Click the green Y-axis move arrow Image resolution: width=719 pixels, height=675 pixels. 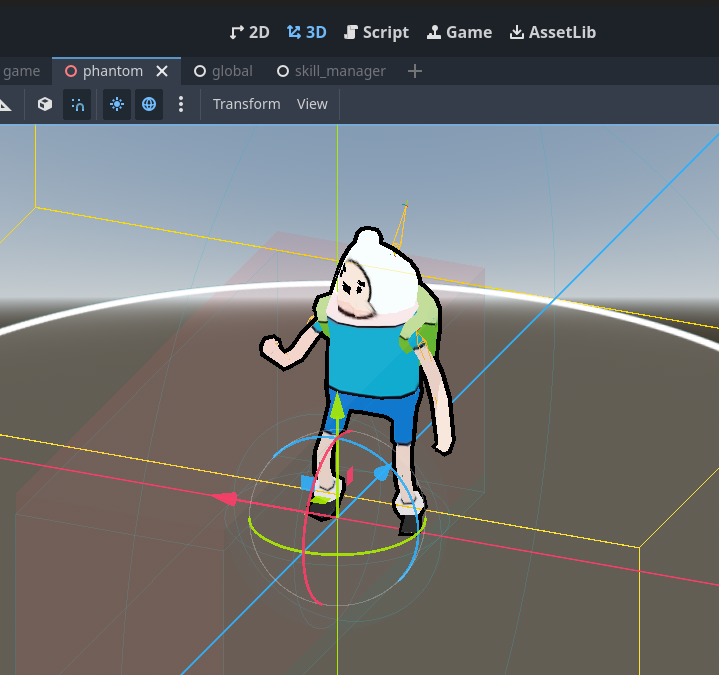click(337, 406)
